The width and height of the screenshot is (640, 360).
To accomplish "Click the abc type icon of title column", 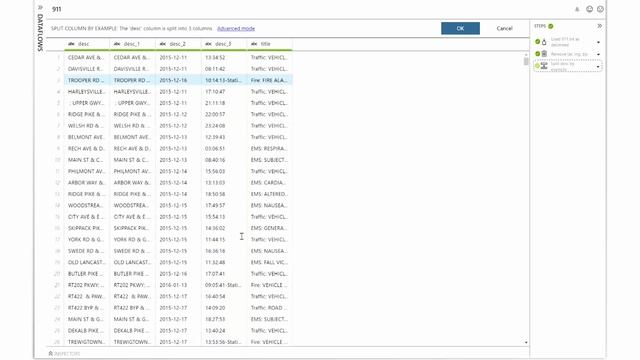I will click(x=254, y=44).
